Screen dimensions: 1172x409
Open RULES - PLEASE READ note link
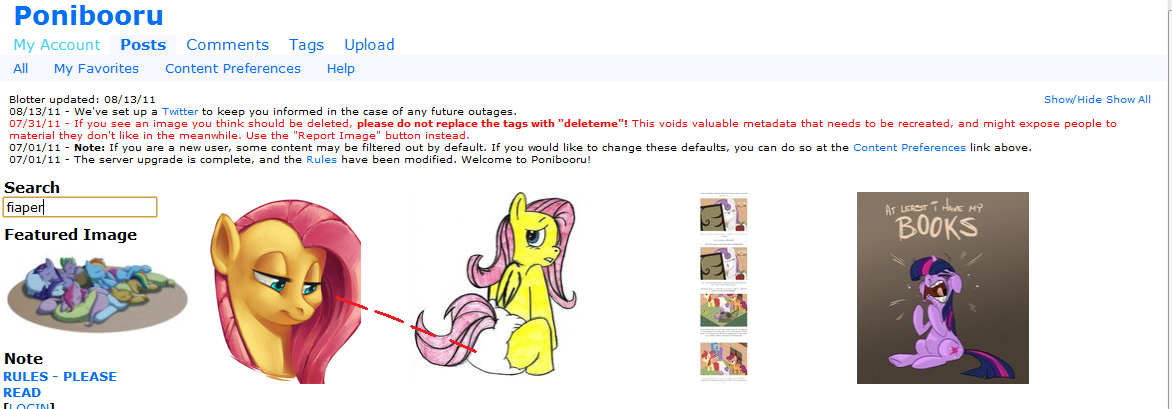click(x=60, y=384)
